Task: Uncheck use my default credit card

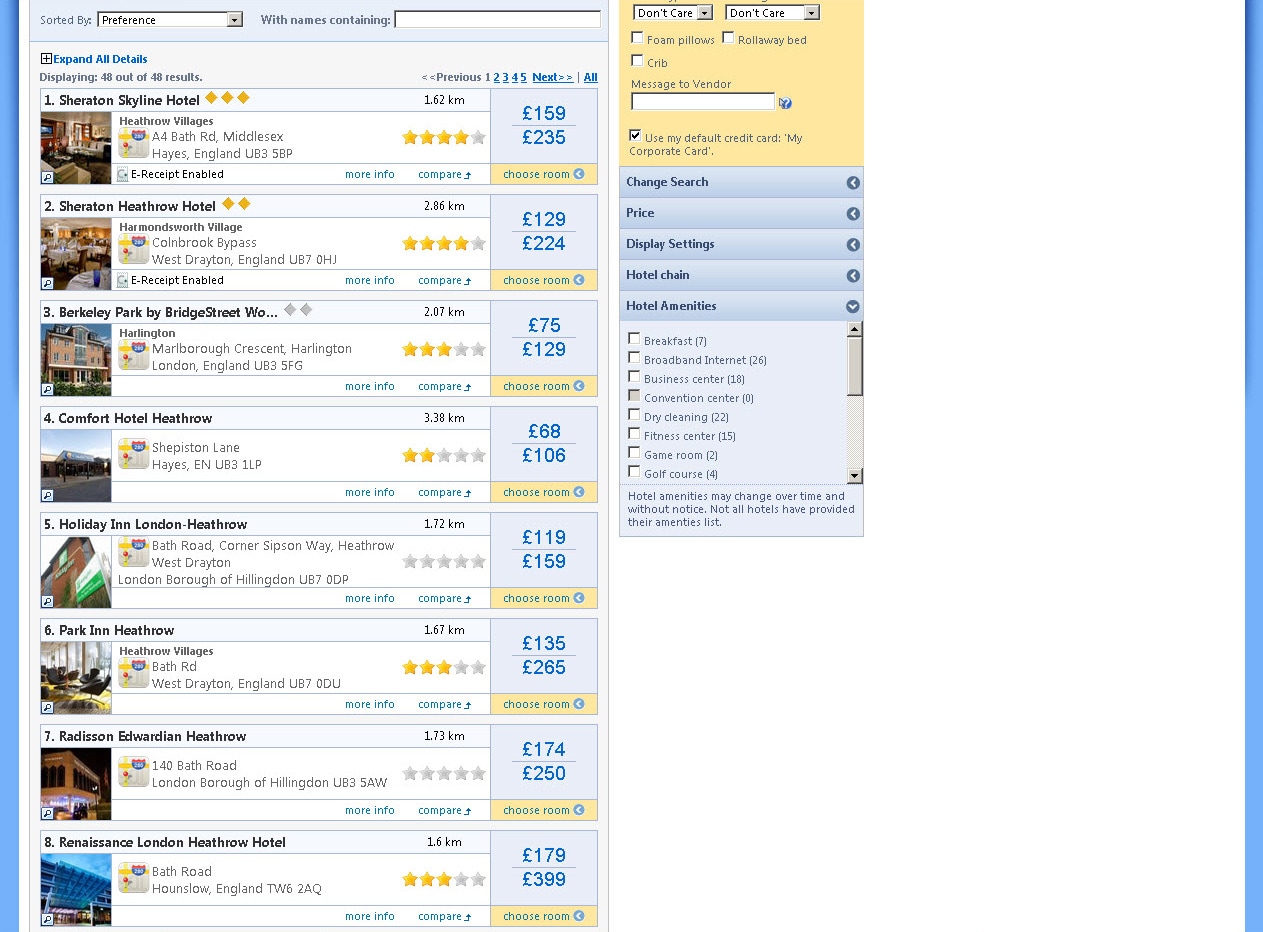Action: 635,135
